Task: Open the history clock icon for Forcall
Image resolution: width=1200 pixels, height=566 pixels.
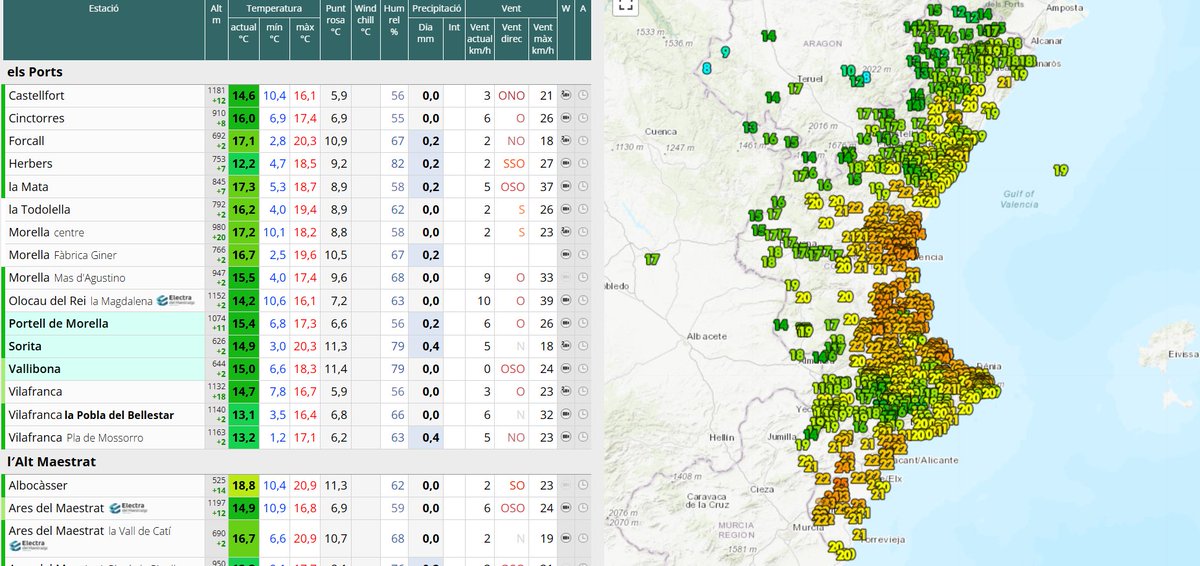Action: pos(583,141)
